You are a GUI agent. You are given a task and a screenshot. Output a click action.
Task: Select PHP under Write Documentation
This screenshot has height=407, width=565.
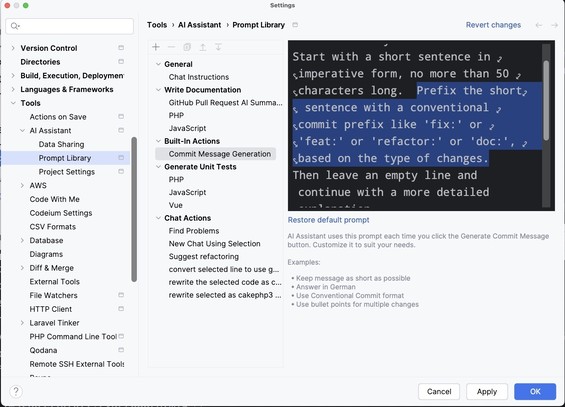pyautogui.click(x=176, y=115)
